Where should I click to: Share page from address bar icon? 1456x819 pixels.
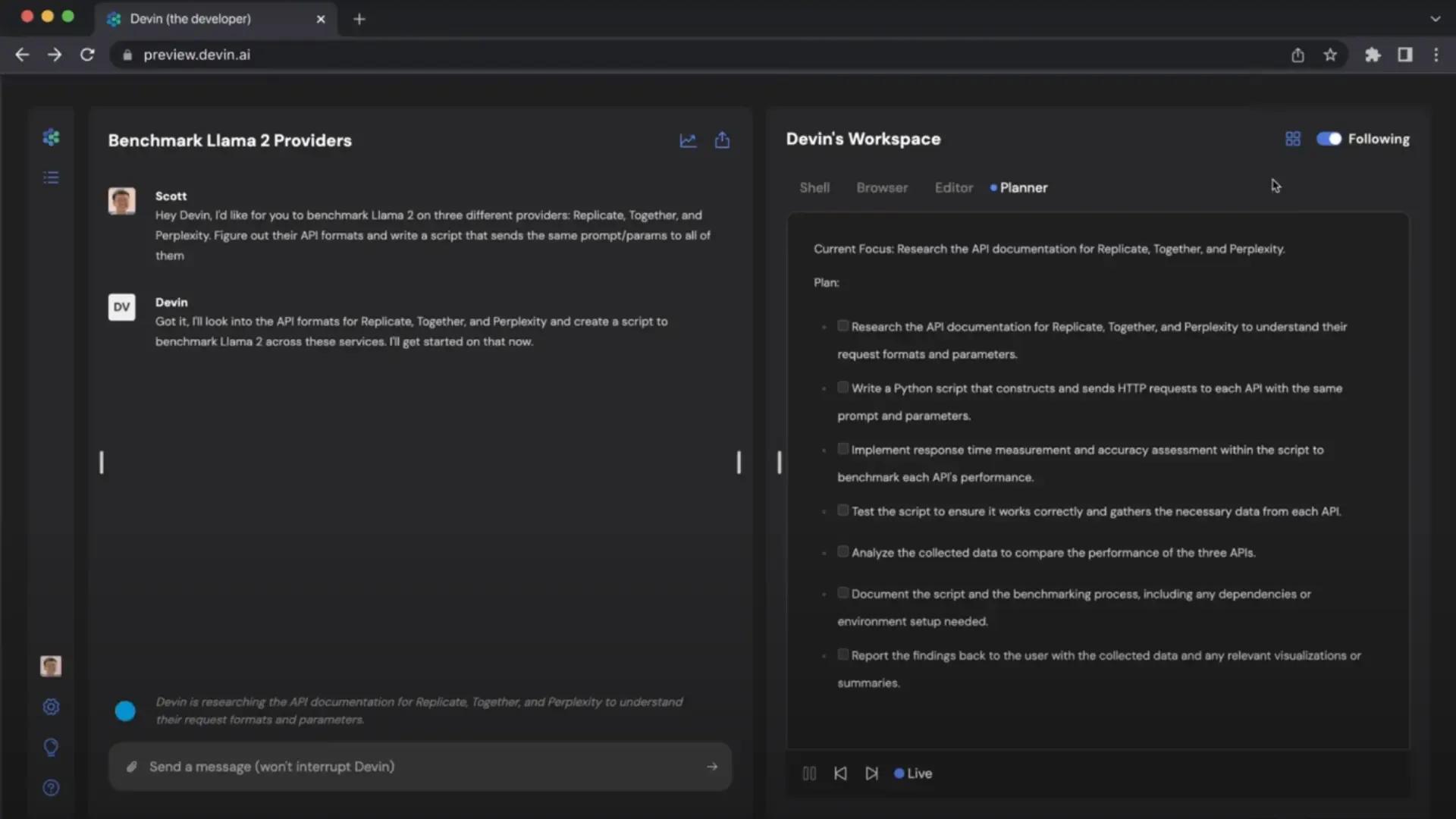click(x=1298, y=55)
